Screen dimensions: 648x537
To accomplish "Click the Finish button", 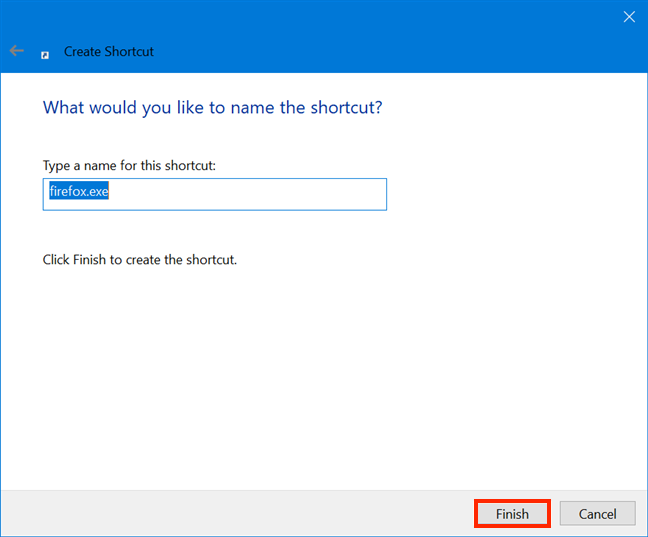I will [x=512, y=513].
